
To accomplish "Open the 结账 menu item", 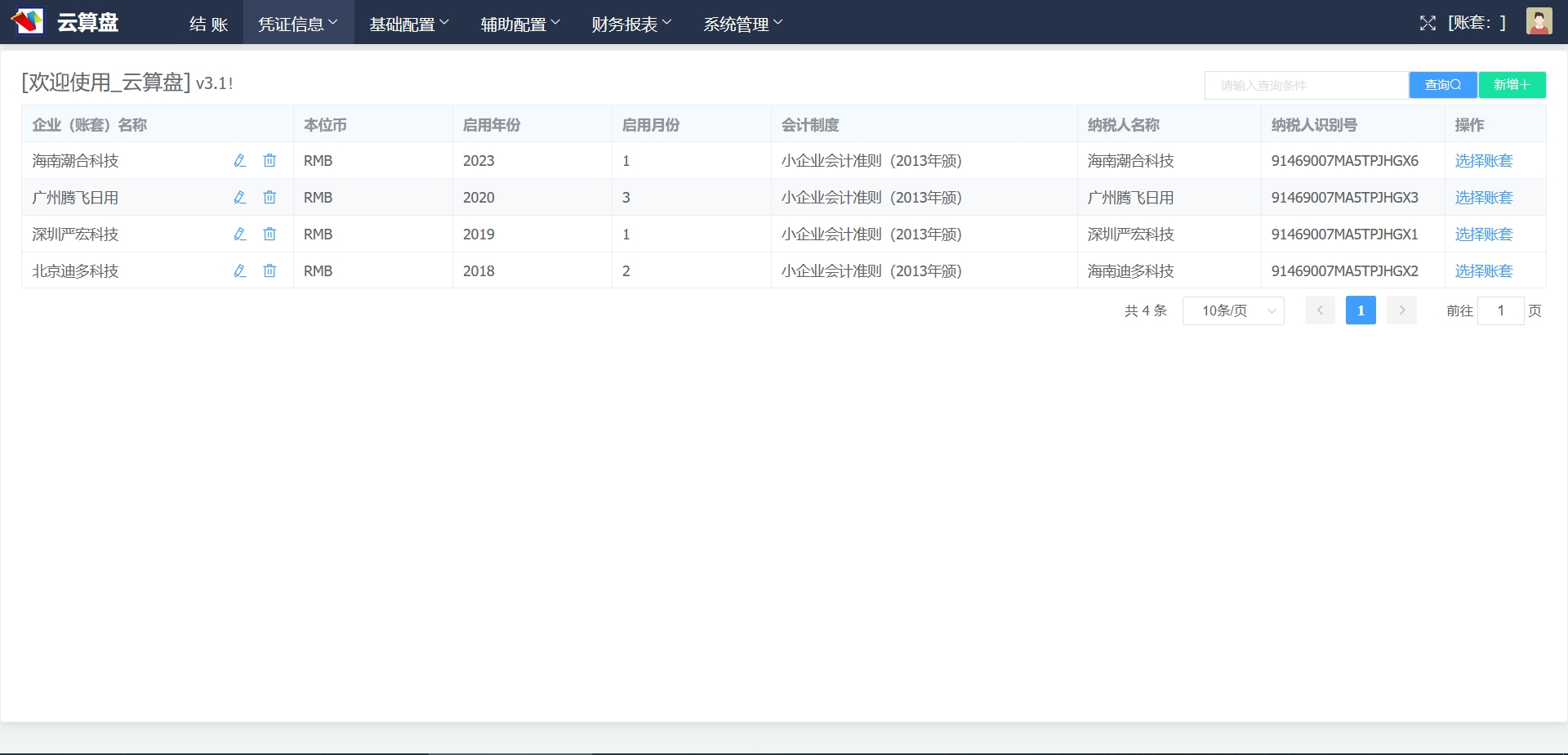I will (x=208, y=24).
